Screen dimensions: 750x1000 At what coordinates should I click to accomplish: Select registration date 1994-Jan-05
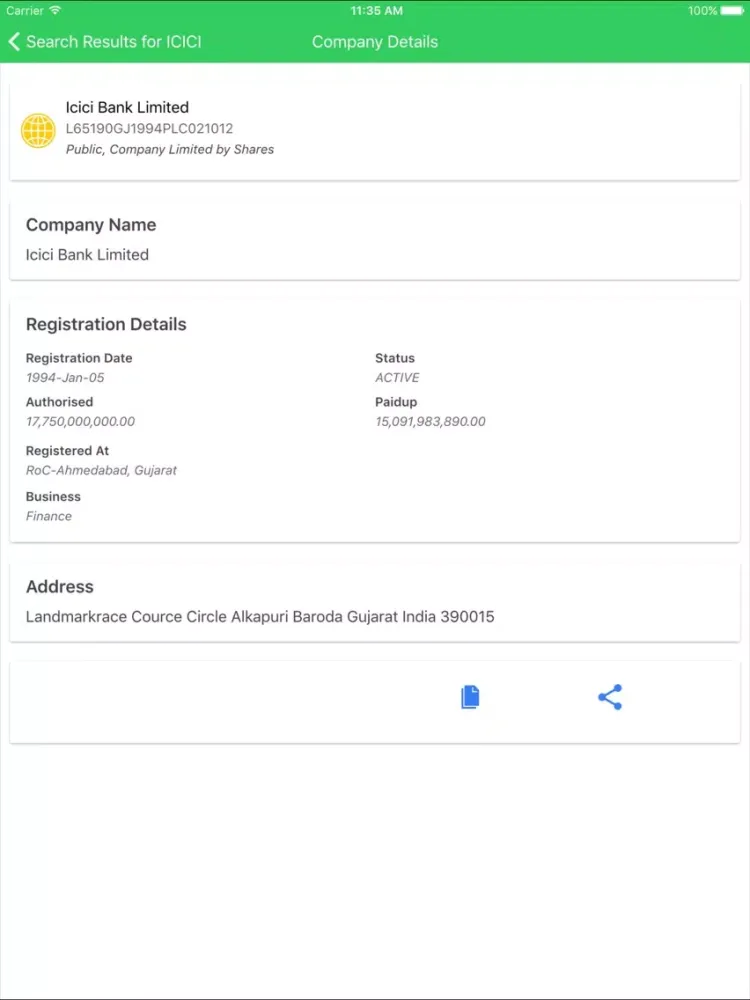pyautogui.click(x=65, y=378)
